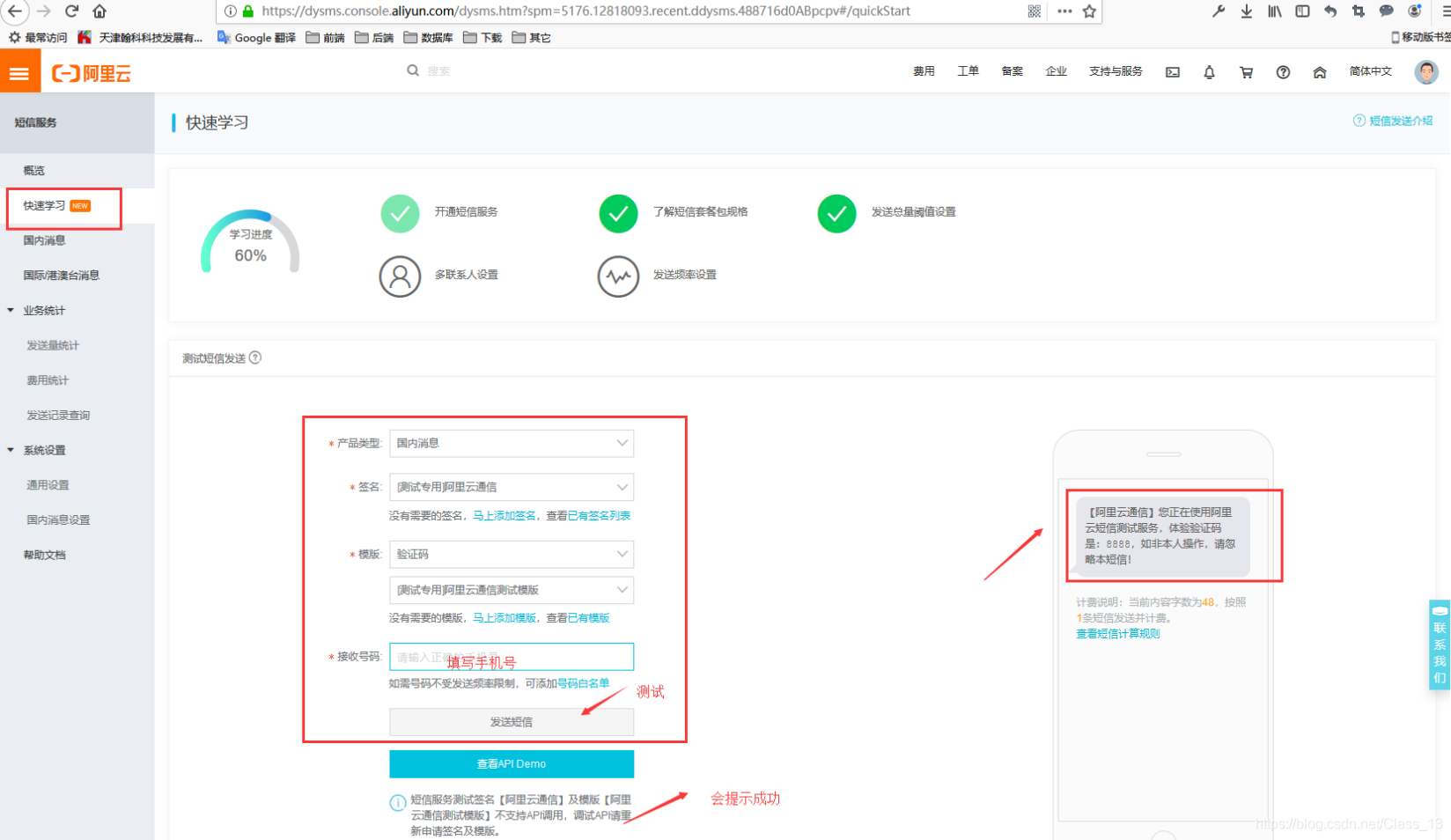Viewport: 1451px width, 840px height.
Task: Open 国内消息设置 in sidebar
Action: [58, 519]
